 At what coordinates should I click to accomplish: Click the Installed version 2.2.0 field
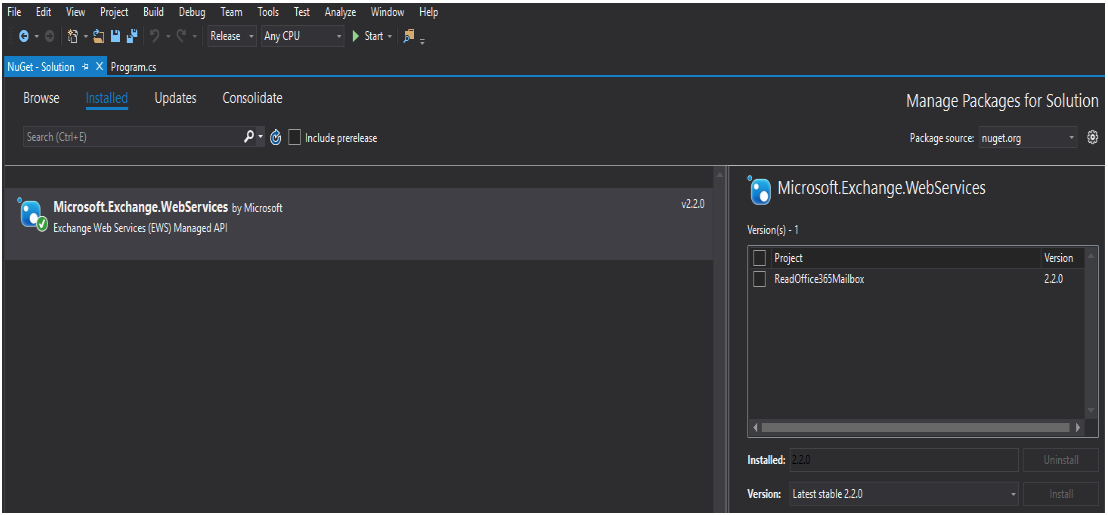pos(904,460)
